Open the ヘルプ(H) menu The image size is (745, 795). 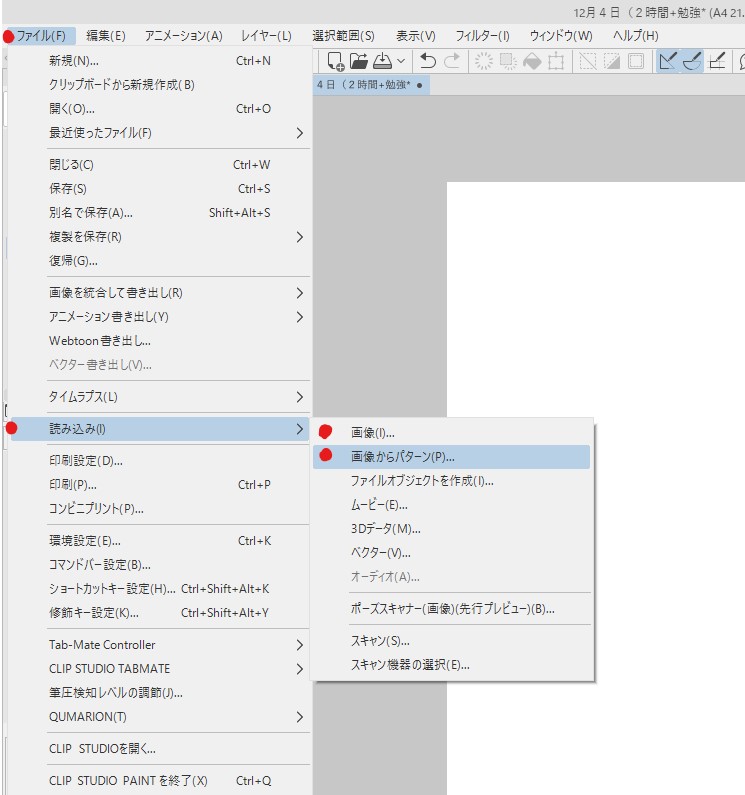coord(635,36)
